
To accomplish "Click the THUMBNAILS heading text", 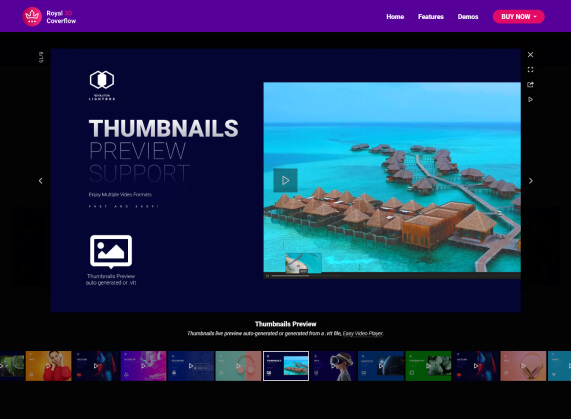I will coord(164,128).
